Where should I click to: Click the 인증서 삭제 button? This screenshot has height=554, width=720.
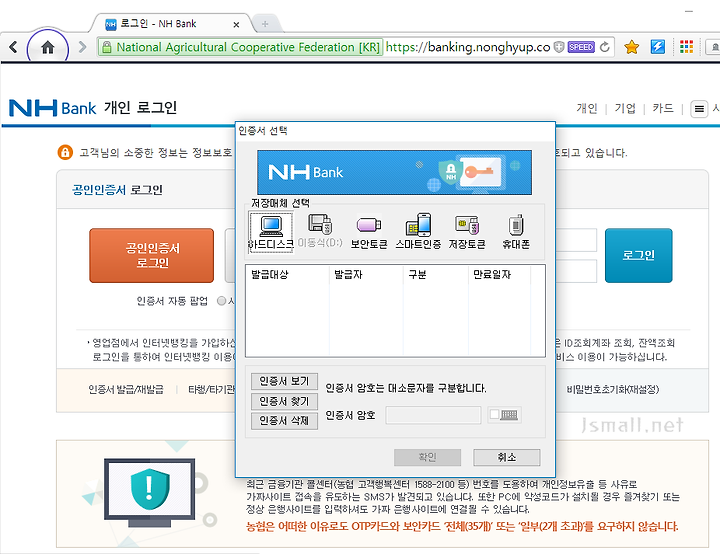[284, 421]
